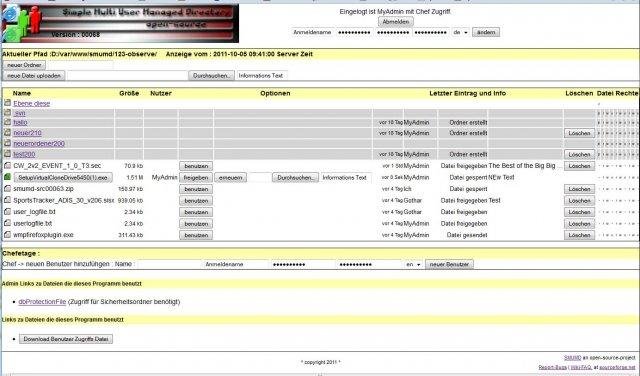Screen dimensions: 640x376
Task: Open the 'de' language dropdown
Action: (x=460, y=32)
